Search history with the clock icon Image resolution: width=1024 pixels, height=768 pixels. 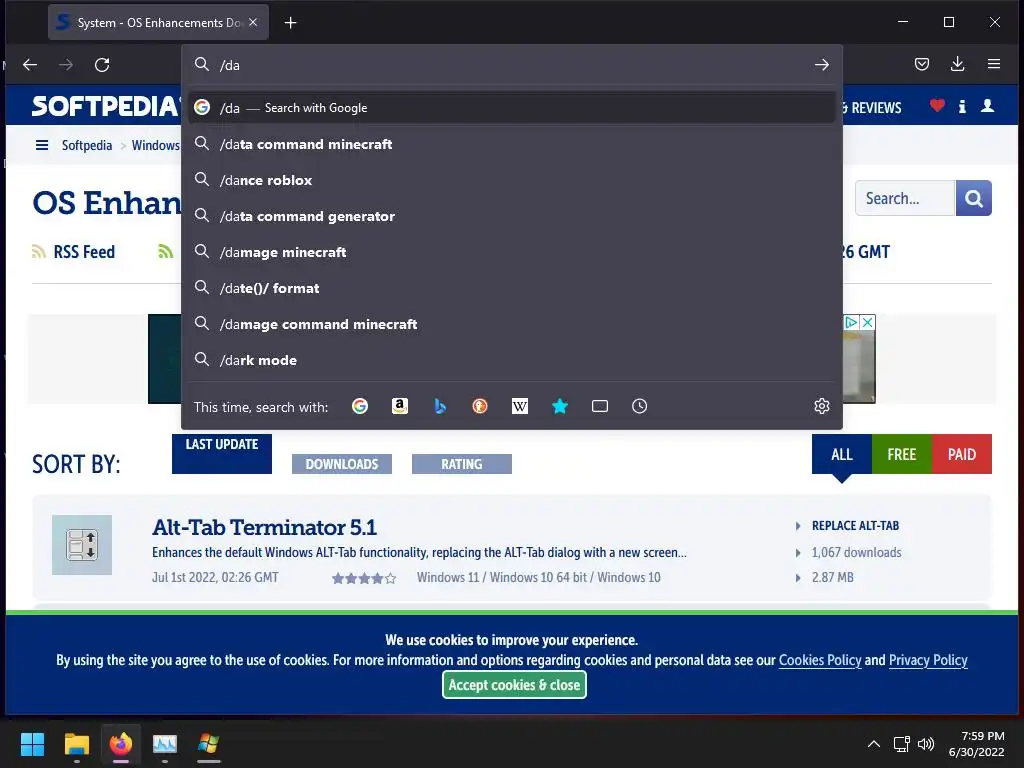pos(639,406)
